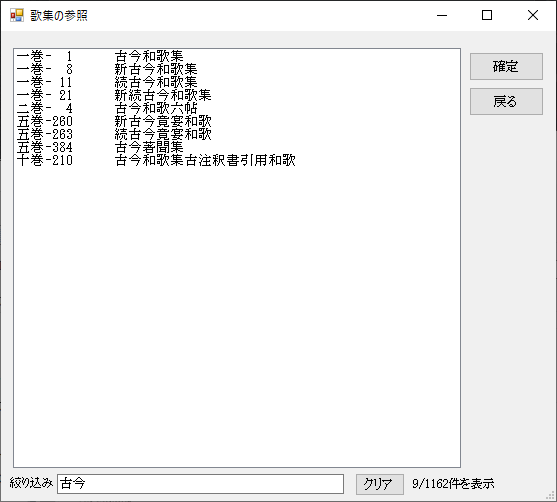Click the 9/1162件を表示 count label
The width and height of the screenshot is (557, 502).
coord(453,484)
